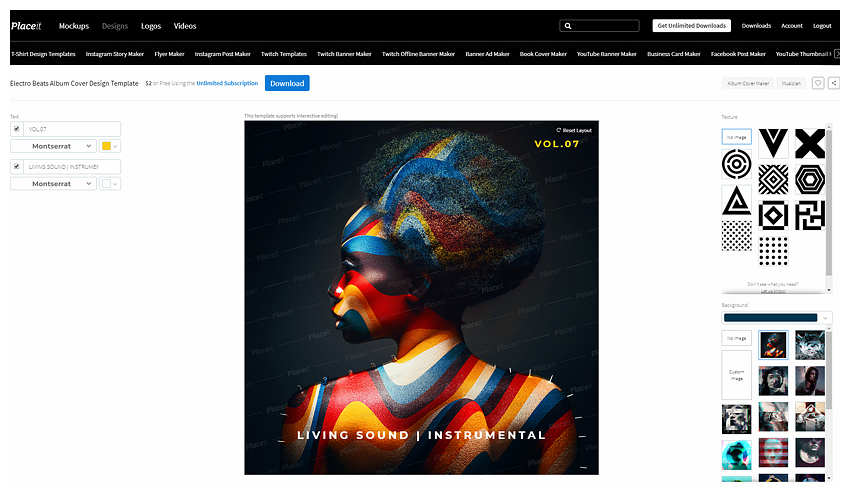Open Book Cover Maker category
The height and width of the screenshot is (498, 850).
[x=543, y=54]
